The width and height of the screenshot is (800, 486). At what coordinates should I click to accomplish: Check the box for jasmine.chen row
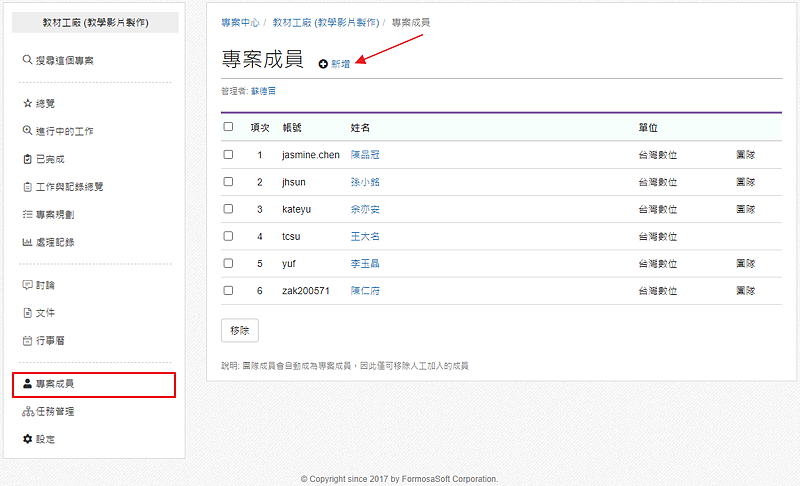click(229, 155)
